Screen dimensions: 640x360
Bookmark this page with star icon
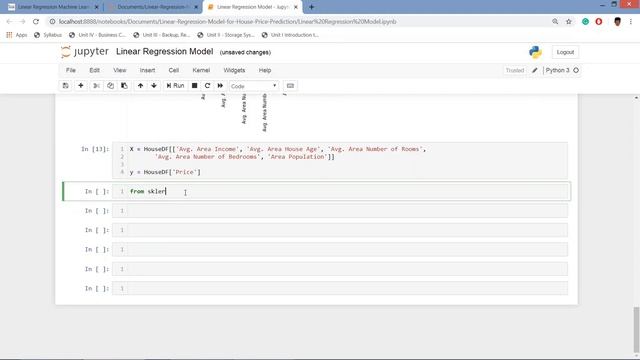(x=569, y=22)
